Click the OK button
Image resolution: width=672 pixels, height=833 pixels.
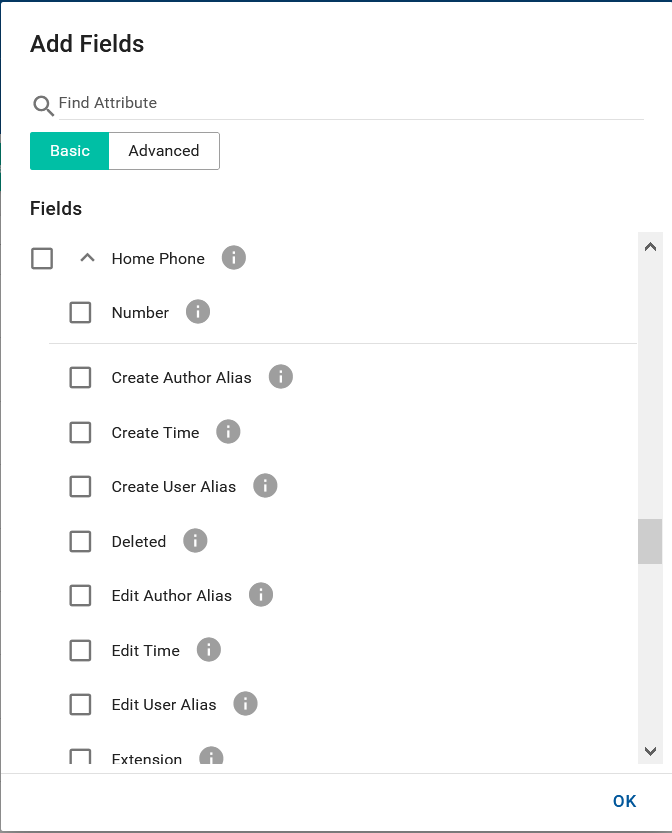coord(624,801)
